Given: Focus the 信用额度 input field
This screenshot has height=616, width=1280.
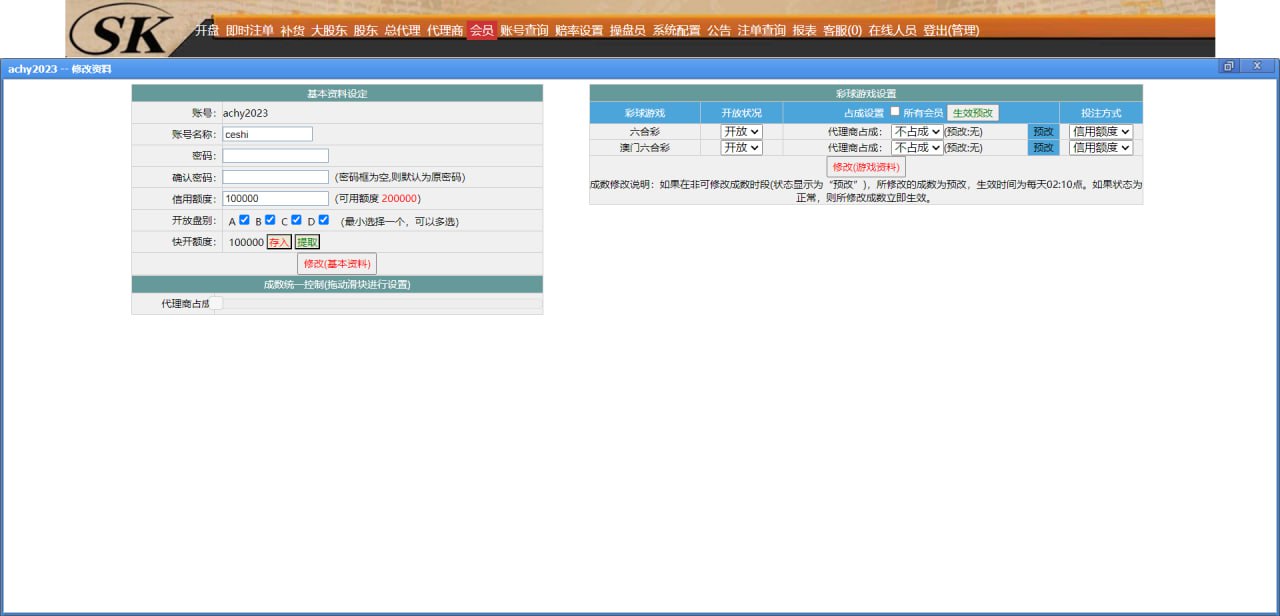Looking at the screenshot, I should [x=275, y=198].
